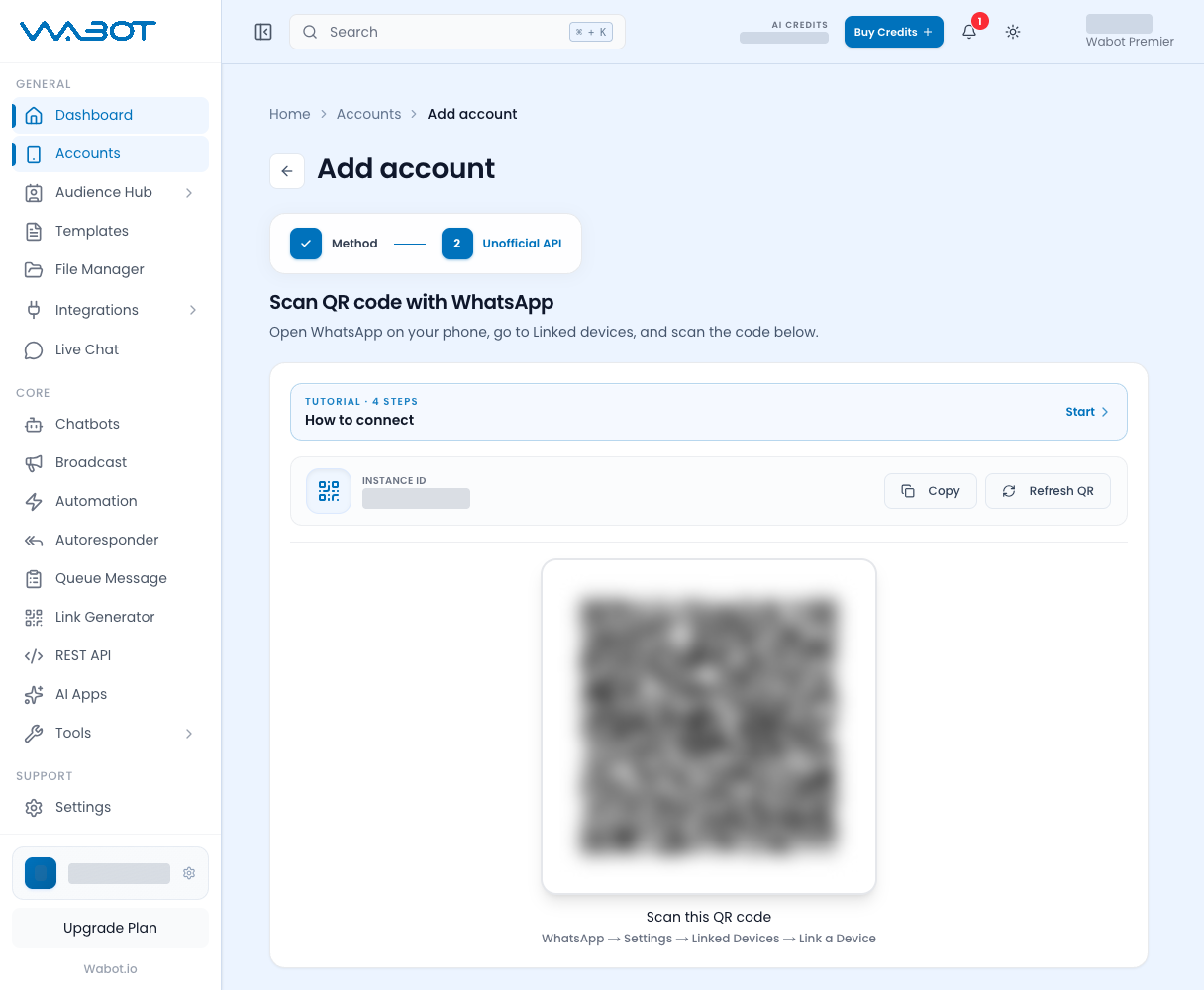Open the Wabot.io footer link
1204x990 pixels.
(x=110, y=968)
